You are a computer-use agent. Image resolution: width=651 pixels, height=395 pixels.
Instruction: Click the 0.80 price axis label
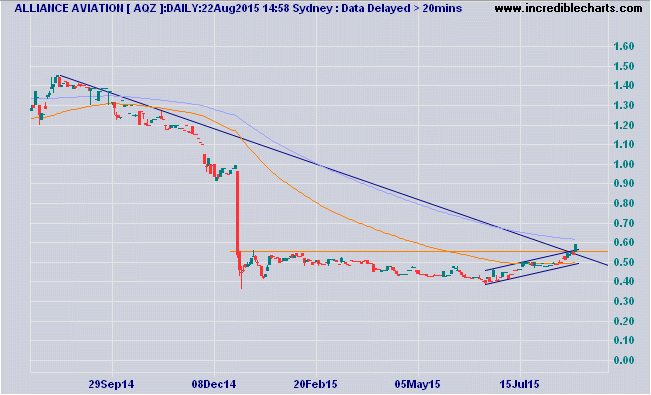click(x=624, y=203)
